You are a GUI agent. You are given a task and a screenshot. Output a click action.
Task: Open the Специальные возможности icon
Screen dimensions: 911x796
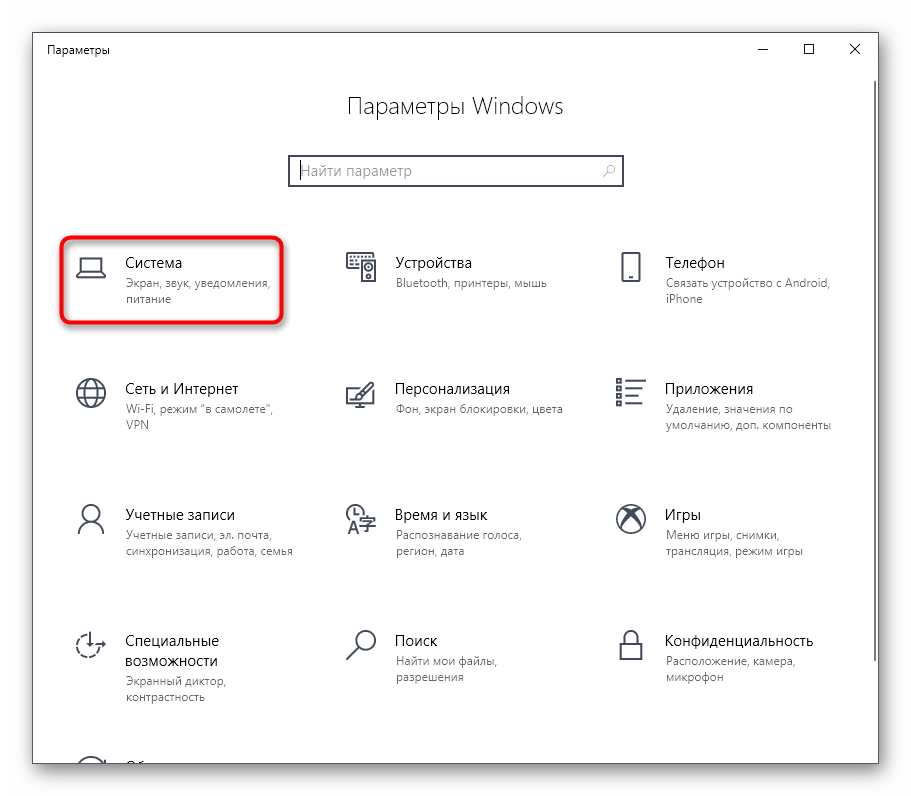click(91, 645)
